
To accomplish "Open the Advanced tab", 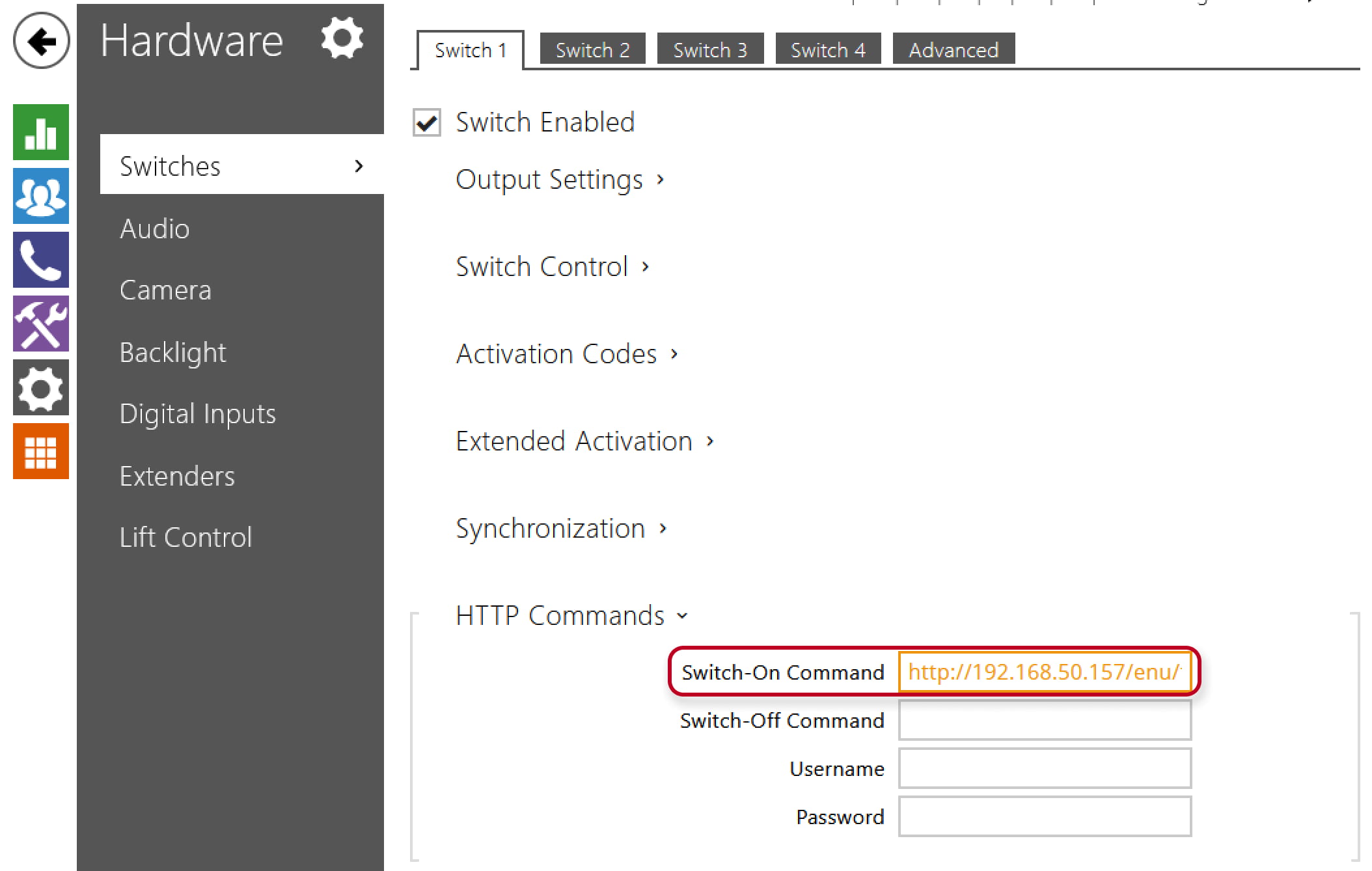I will pos(954,49).
